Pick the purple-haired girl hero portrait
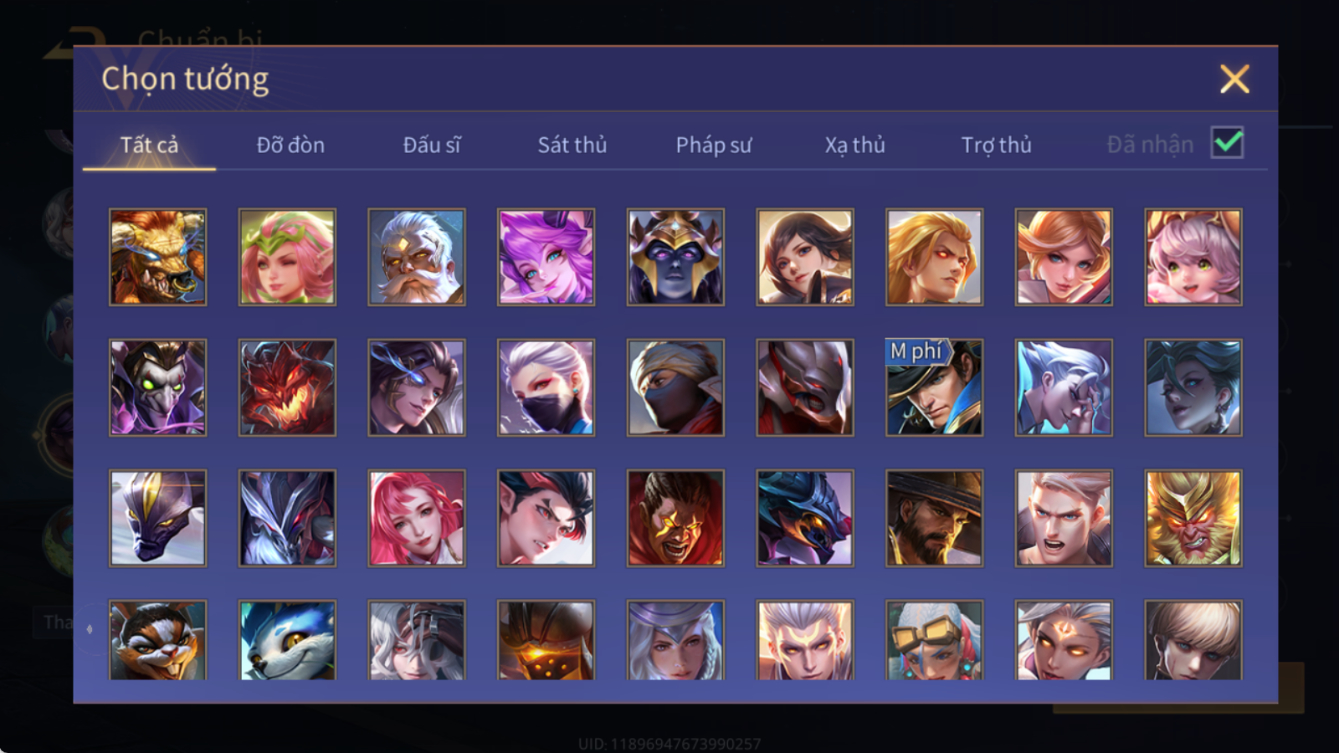The width and height of the screenshot is (1339, 753). point(546,257)
